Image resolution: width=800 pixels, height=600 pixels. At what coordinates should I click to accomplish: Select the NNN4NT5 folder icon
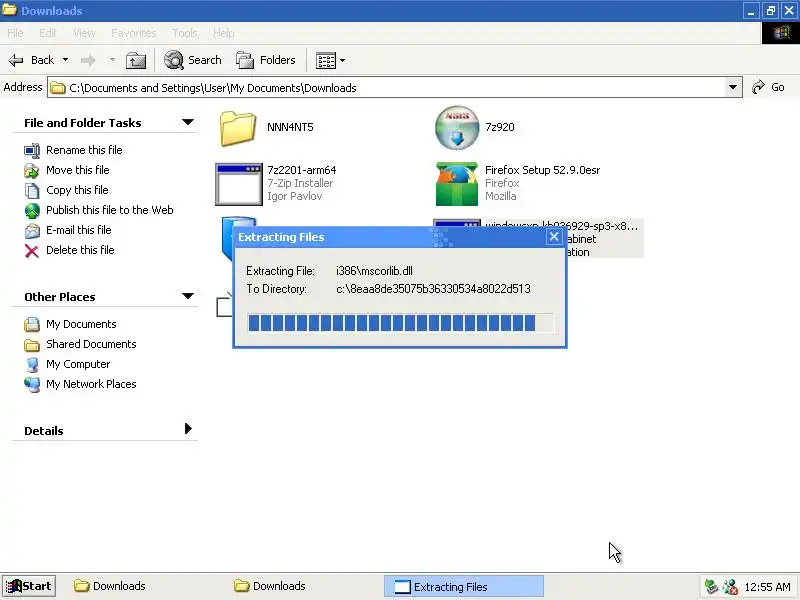[x=238, y=129]
